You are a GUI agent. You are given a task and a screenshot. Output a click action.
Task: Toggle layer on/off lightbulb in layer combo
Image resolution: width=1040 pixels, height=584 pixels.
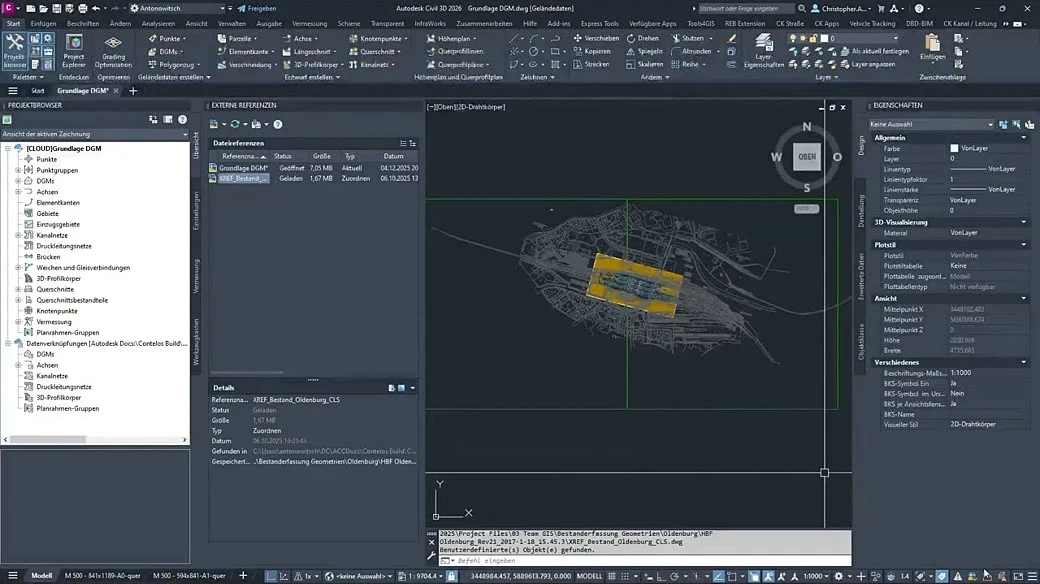click(793, 38)
